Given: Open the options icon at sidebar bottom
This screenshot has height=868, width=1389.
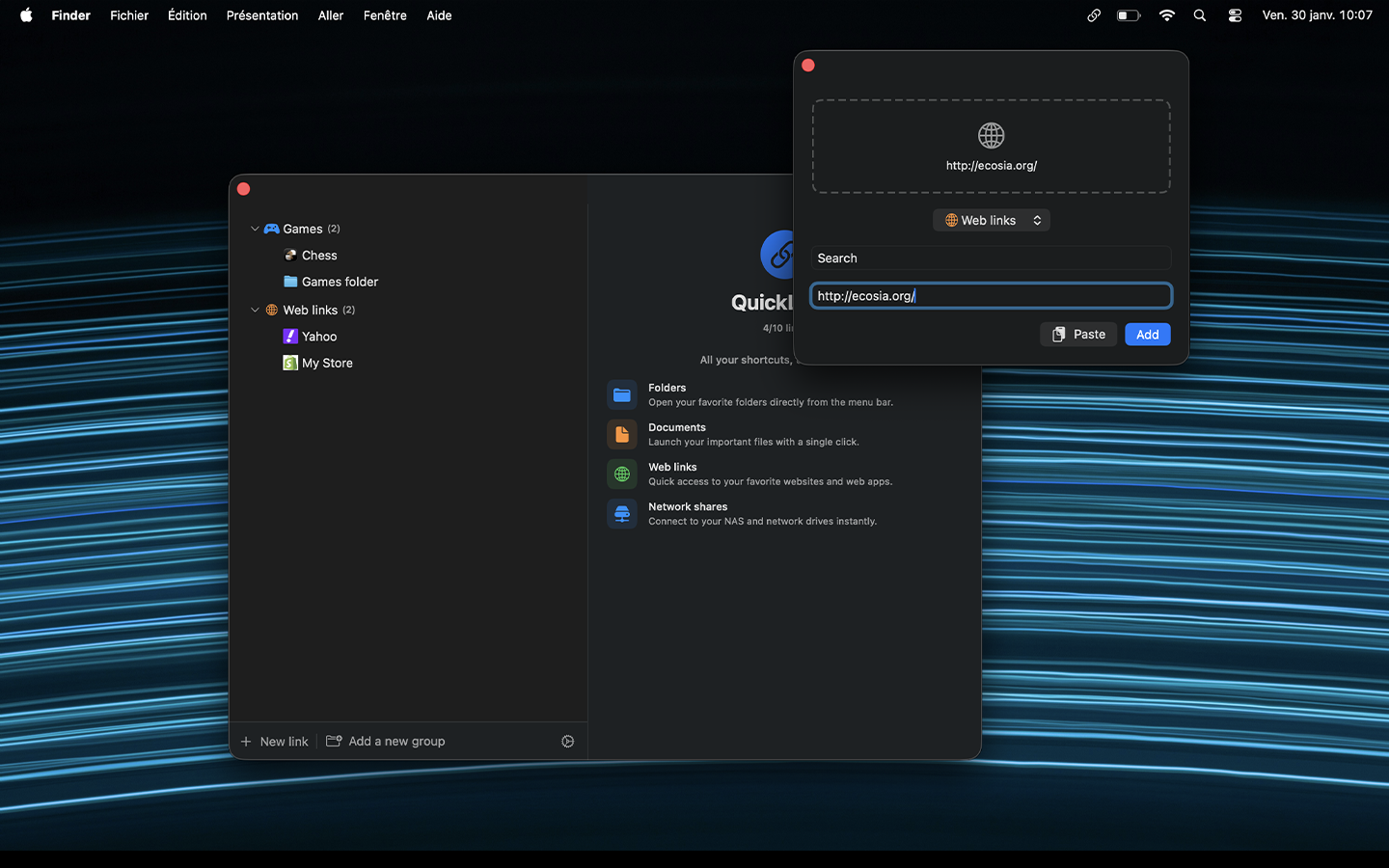Looking at the screenshot, I should [x=568, y=742].
